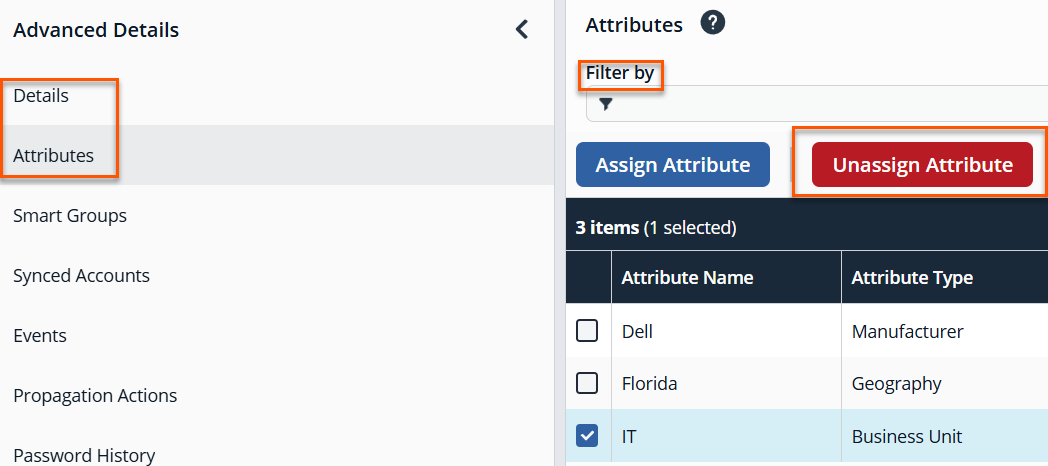Show the Events section
Image resolution: width=1048 pixels, height=466 pixels.
(39, 336)
